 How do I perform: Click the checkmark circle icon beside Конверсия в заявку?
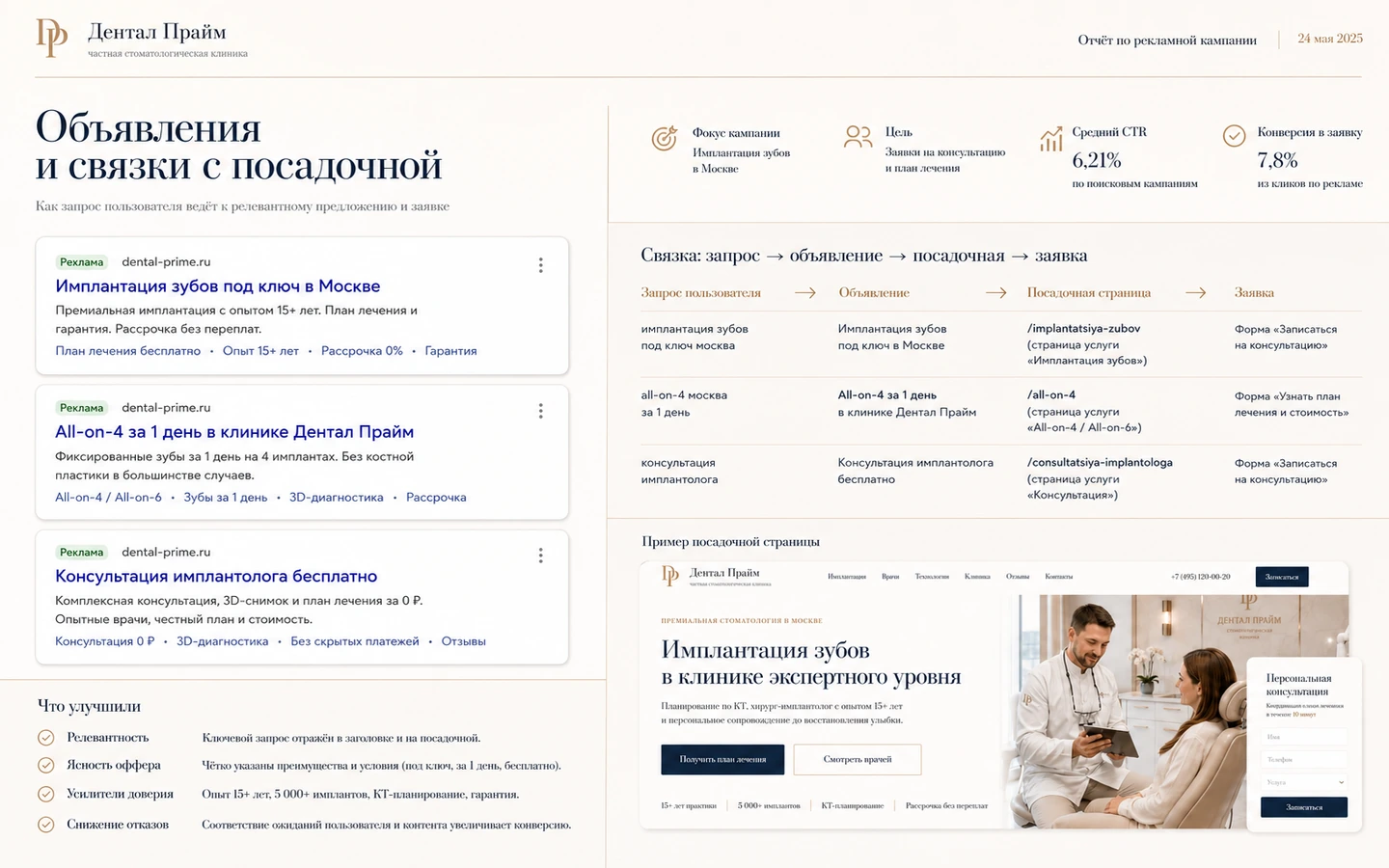pos(1235,136)
